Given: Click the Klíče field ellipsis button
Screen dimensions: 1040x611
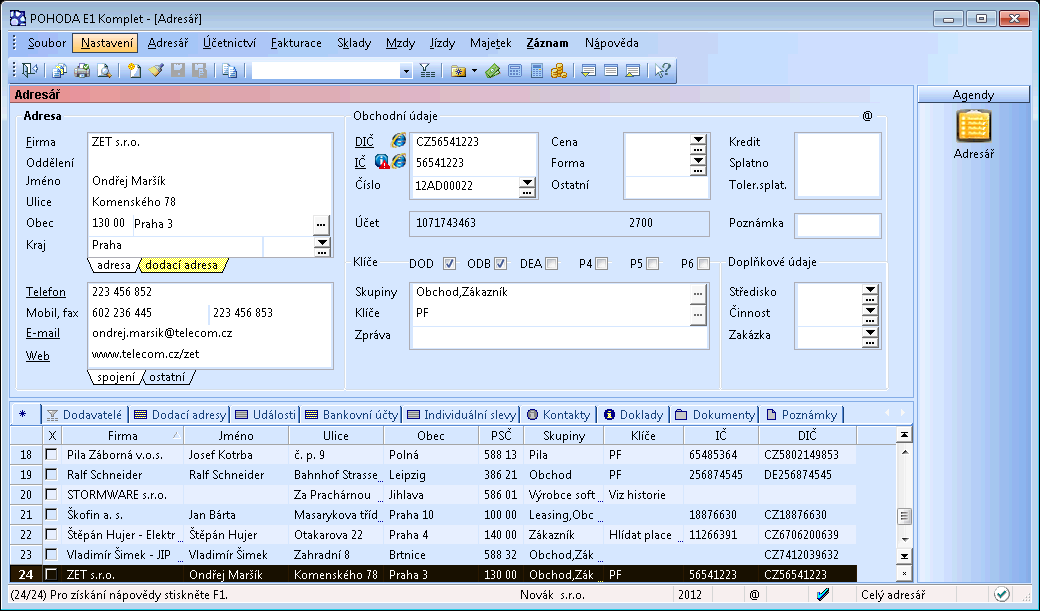Looking at the screenshot, I should tap(698, 314).
